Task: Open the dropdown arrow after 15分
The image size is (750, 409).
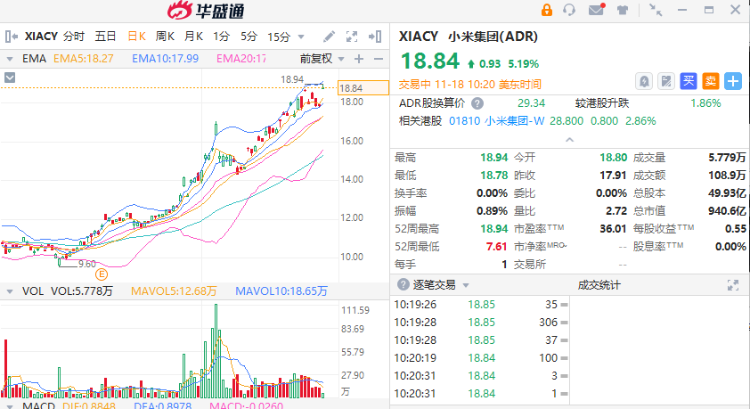Action: 301,37
